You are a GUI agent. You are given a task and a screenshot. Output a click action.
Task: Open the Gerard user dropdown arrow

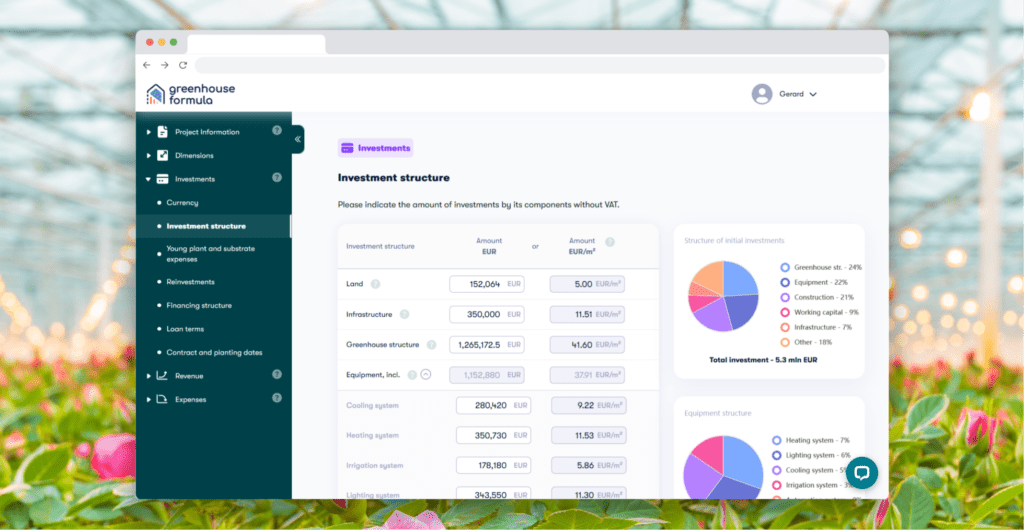pos(813,94)
